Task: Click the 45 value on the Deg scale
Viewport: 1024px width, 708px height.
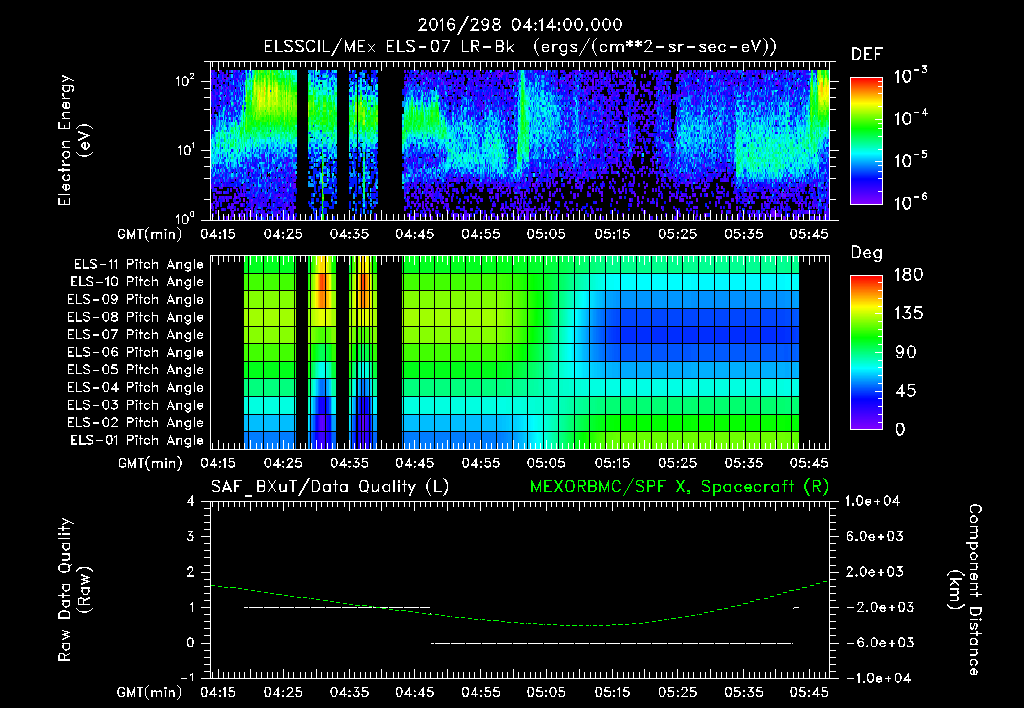Action: [906, 391]
